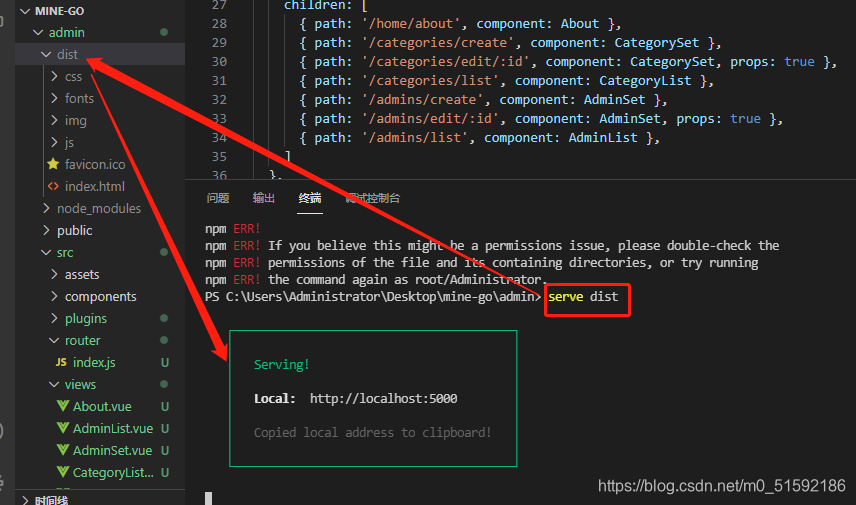856x505 pixels.
Task: Click the index.html file type icon
Action: point(53,186)
